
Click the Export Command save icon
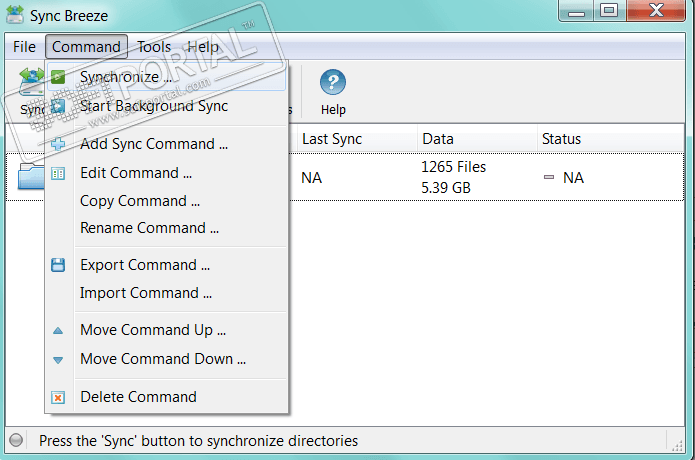pyautogui.click(x=59, y=265)
